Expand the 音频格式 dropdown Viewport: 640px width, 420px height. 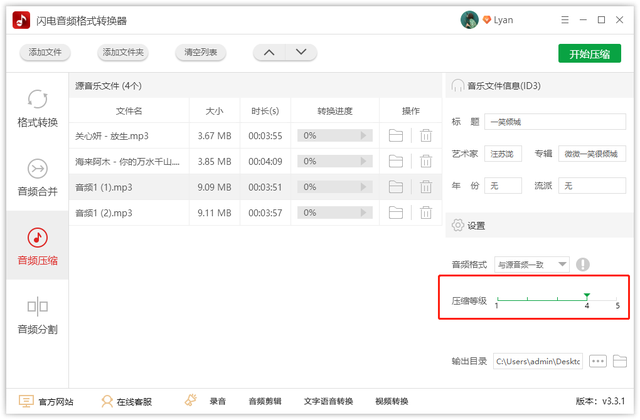click(562, 264)
